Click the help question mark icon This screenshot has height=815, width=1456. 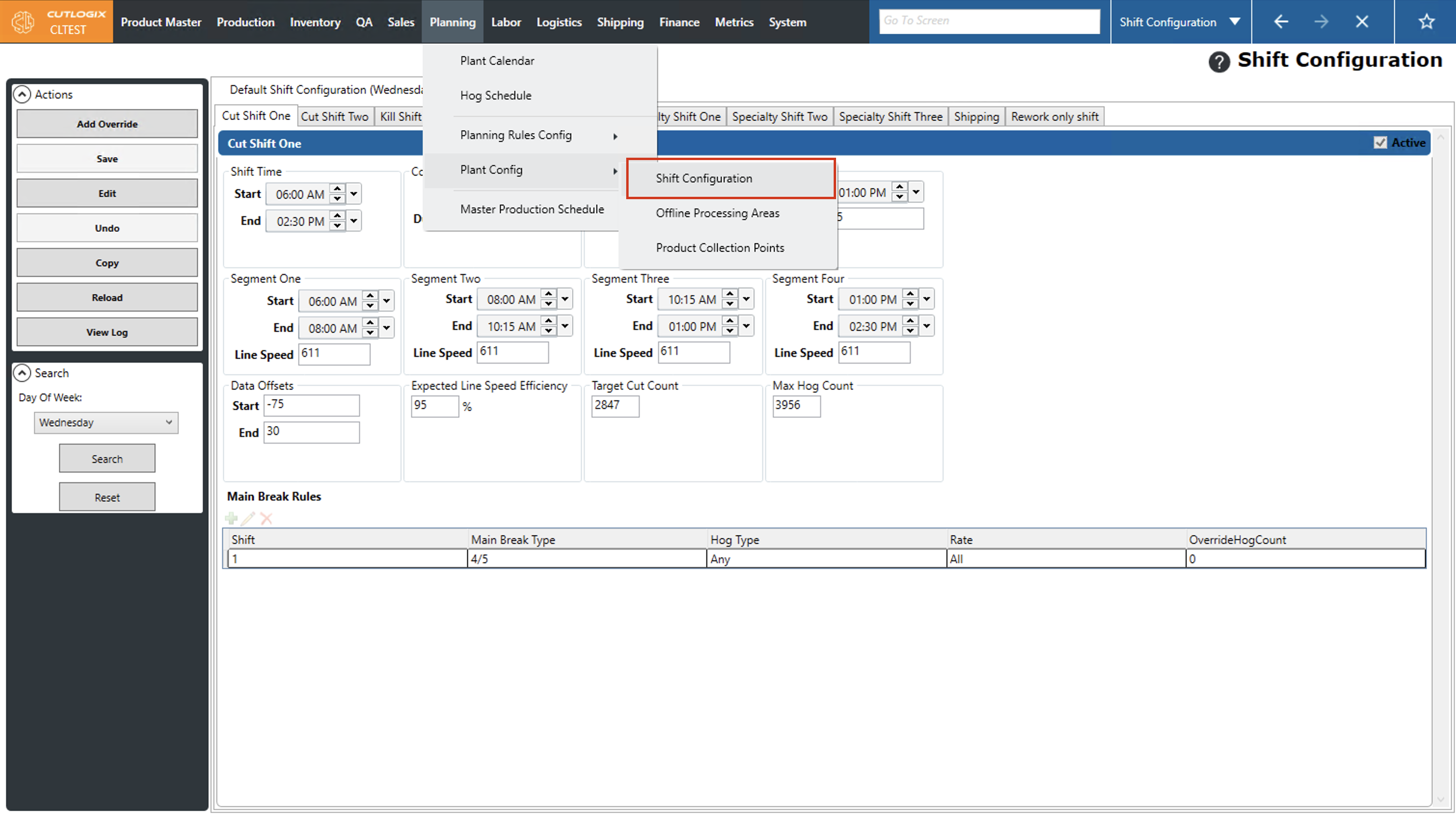pos(1219,62)
